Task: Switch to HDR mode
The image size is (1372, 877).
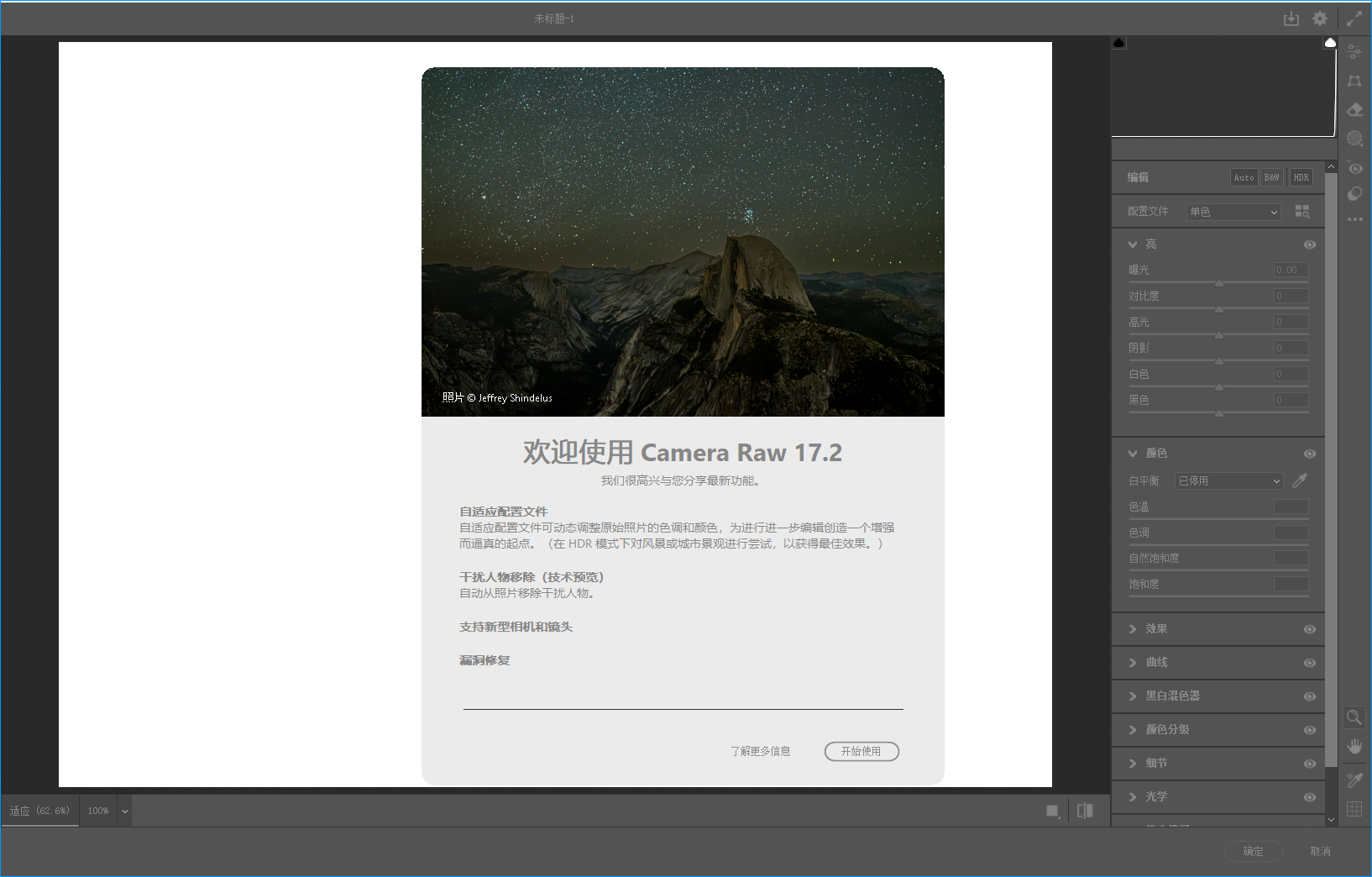Action: 1301,177
